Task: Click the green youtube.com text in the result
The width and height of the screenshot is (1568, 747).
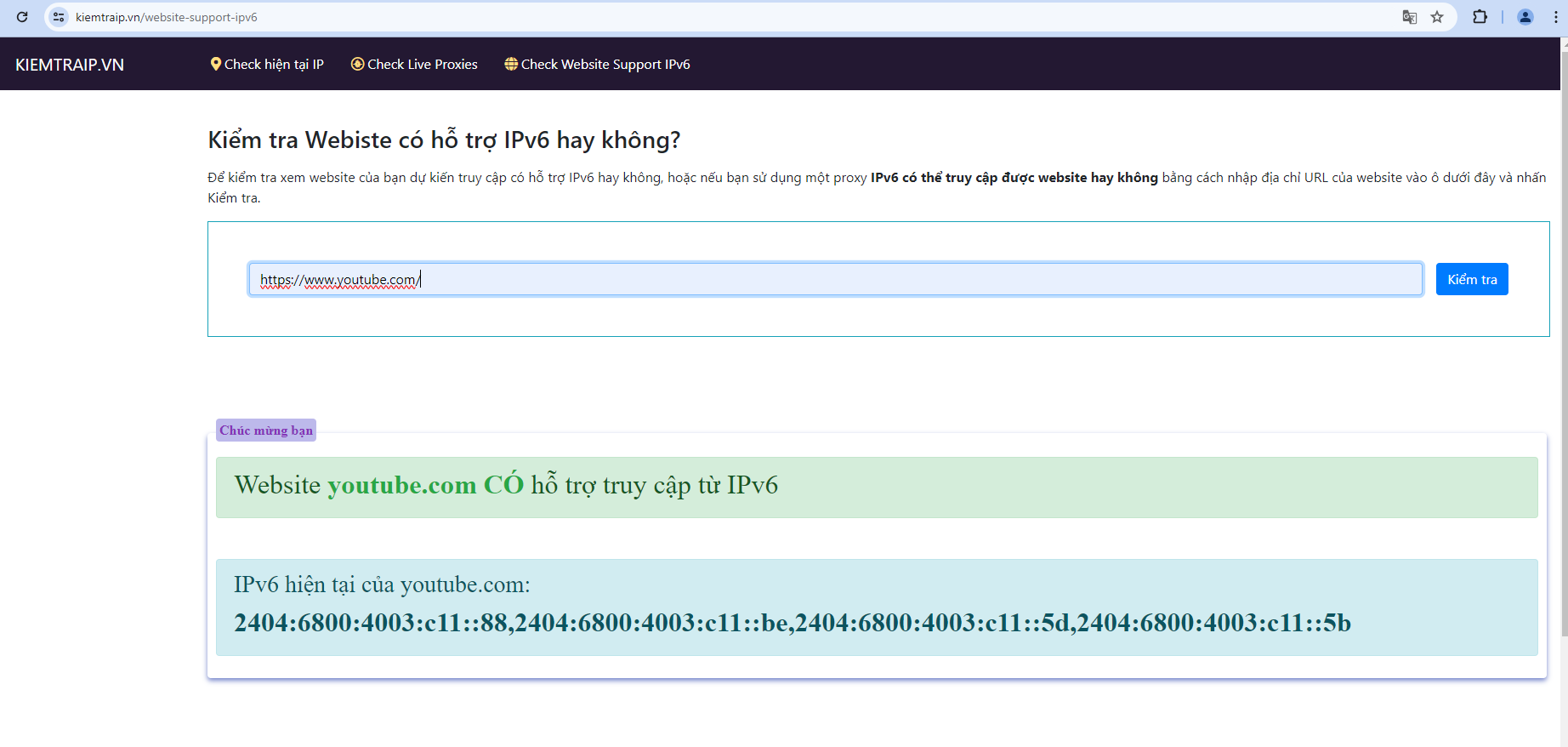Action: point(401,485)
